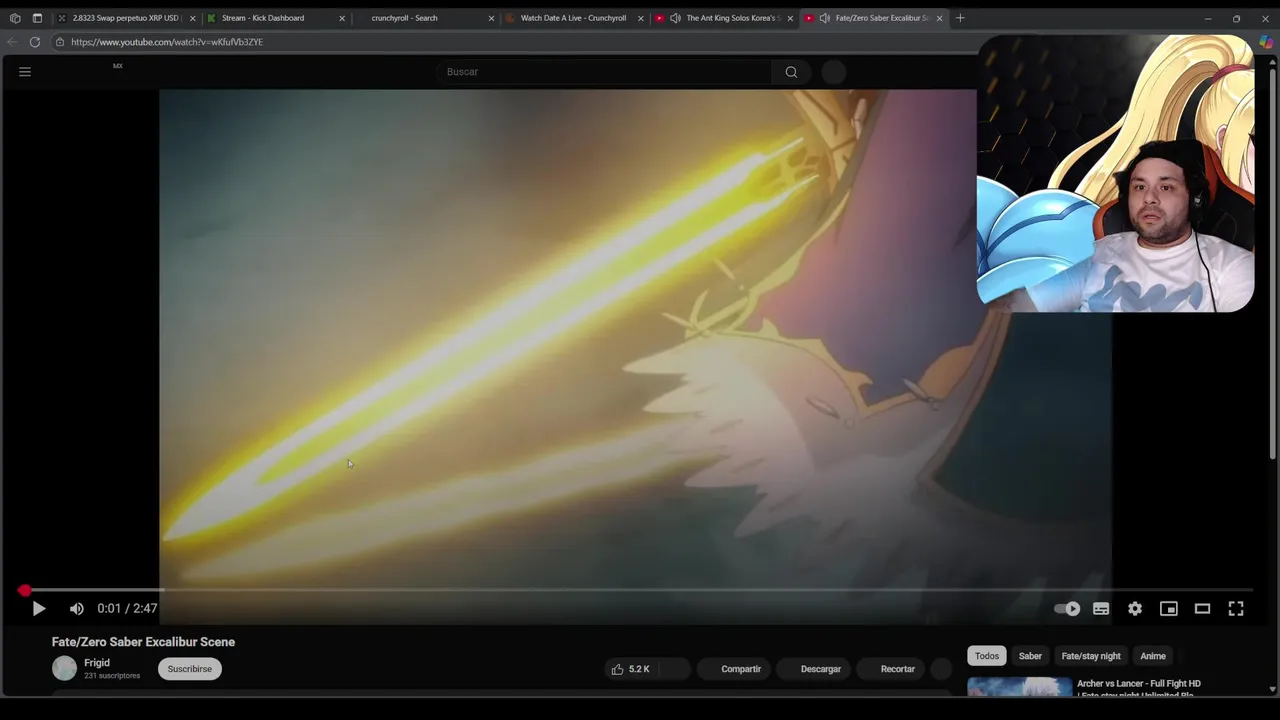Mute the video volume
The width and height of the screenshot is (1280, 720).
[77, 608]
